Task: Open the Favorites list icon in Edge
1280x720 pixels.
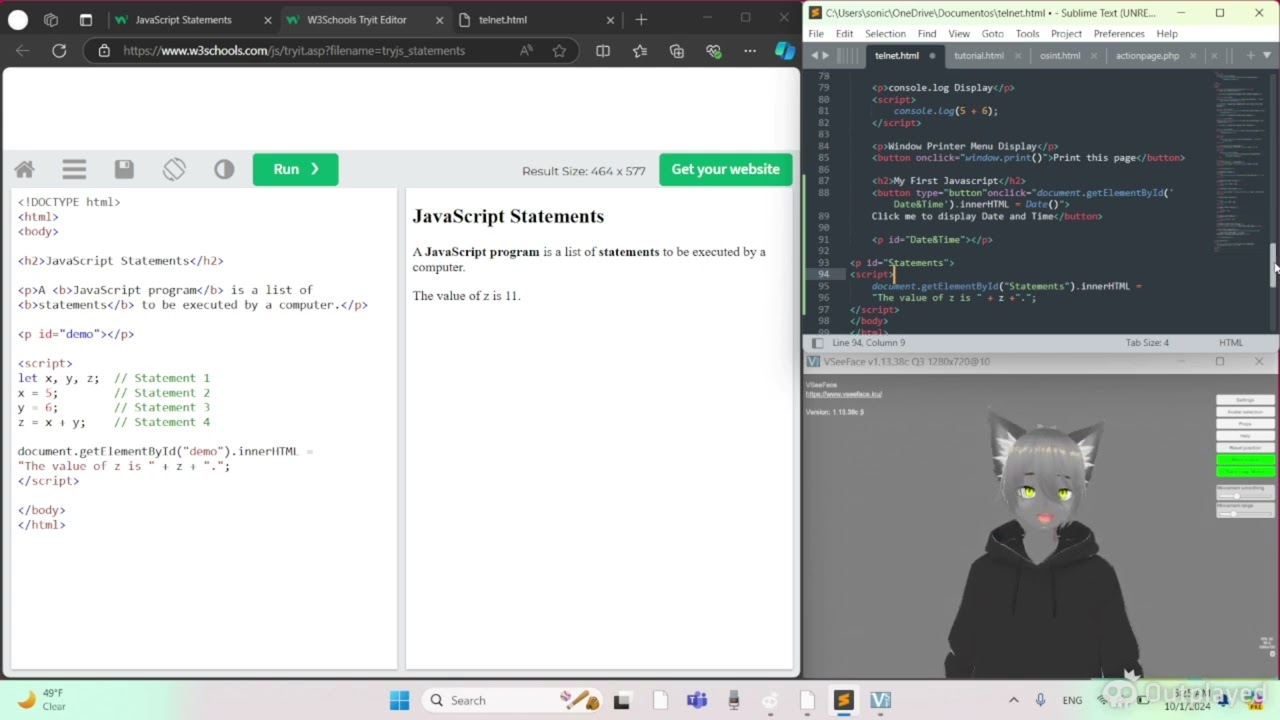Action: [x=640, y=50]
